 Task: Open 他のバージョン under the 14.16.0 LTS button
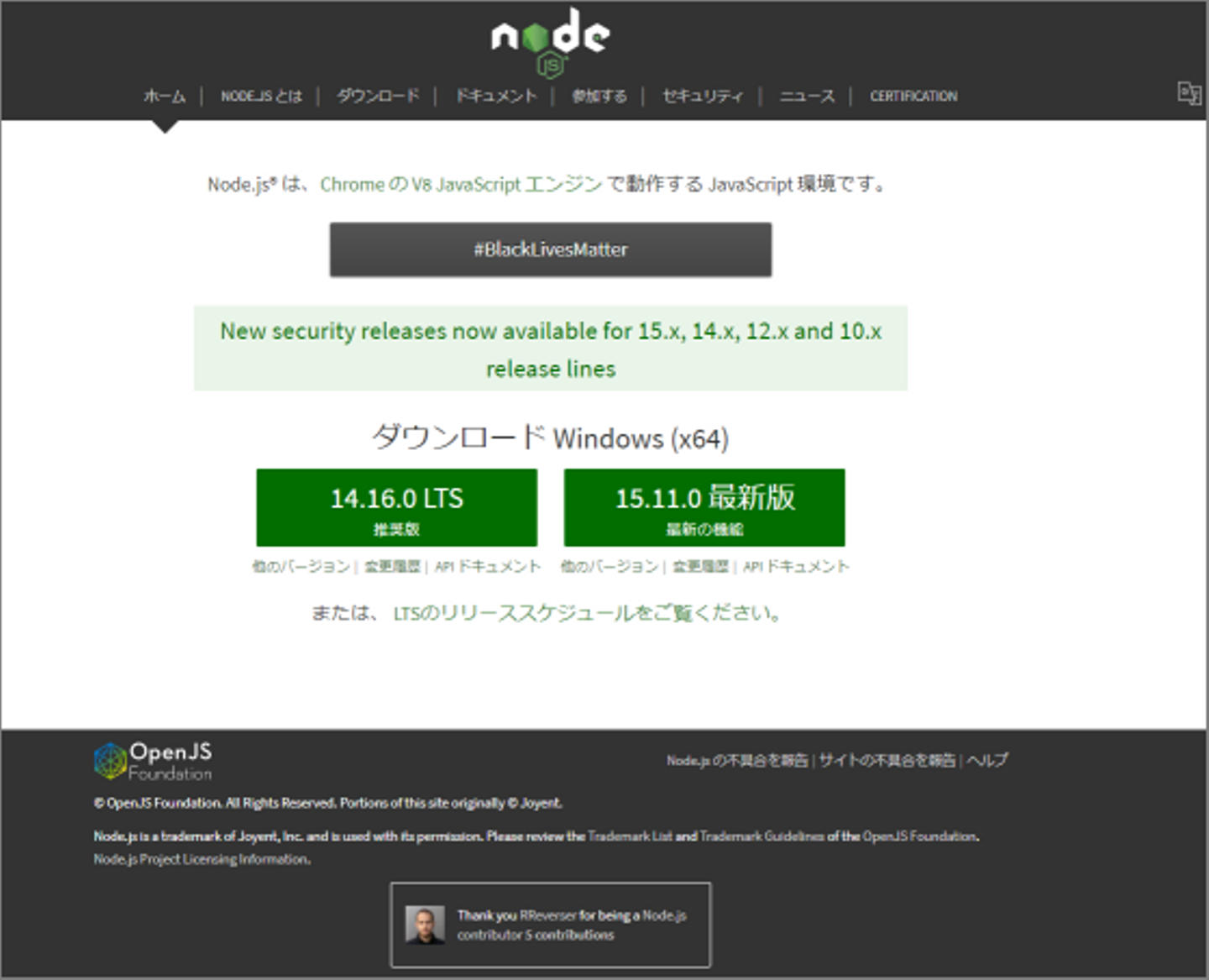(x=301, y=567)
